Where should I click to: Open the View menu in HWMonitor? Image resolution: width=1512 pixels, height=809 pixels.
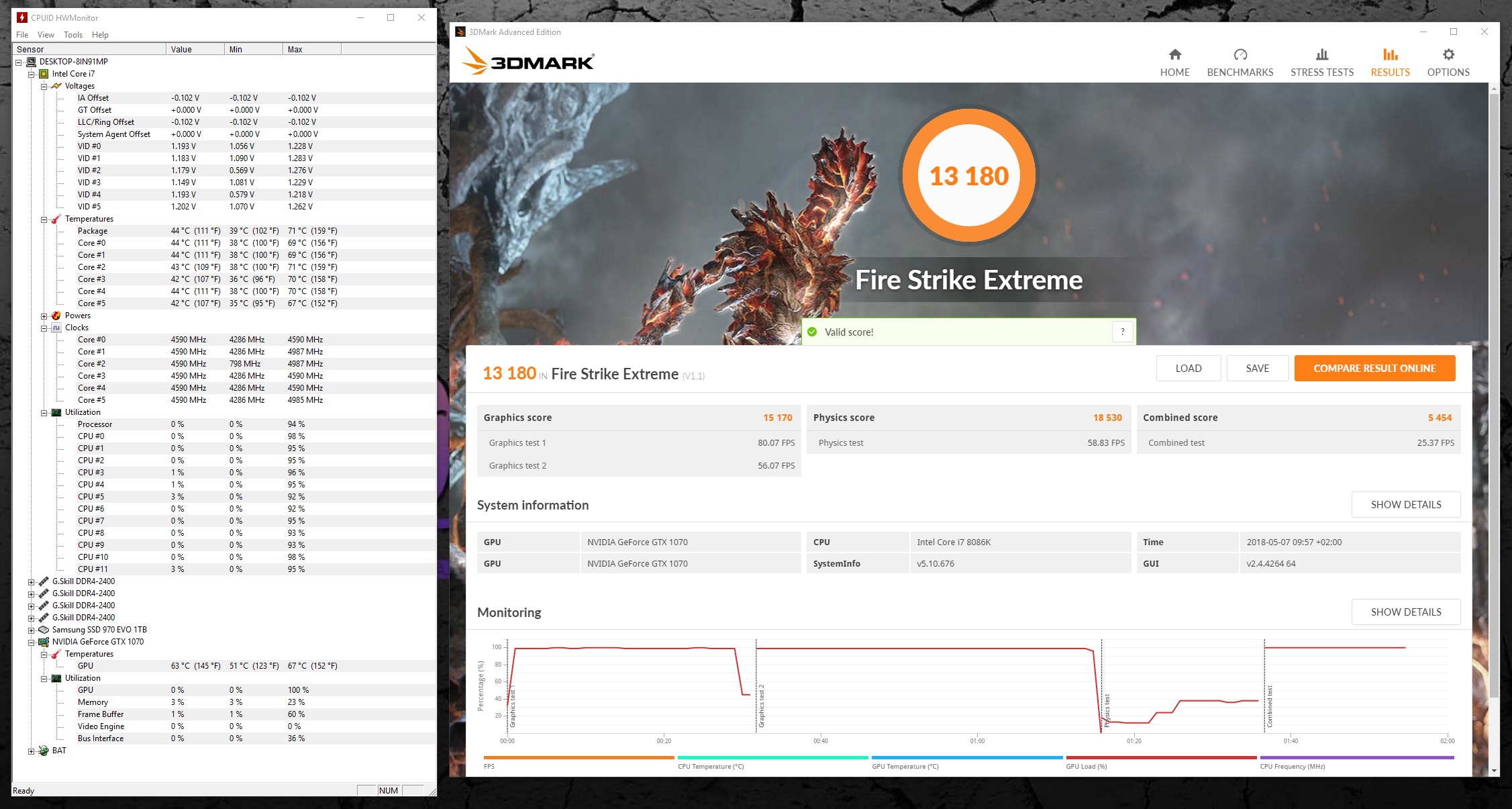[46, 35]
